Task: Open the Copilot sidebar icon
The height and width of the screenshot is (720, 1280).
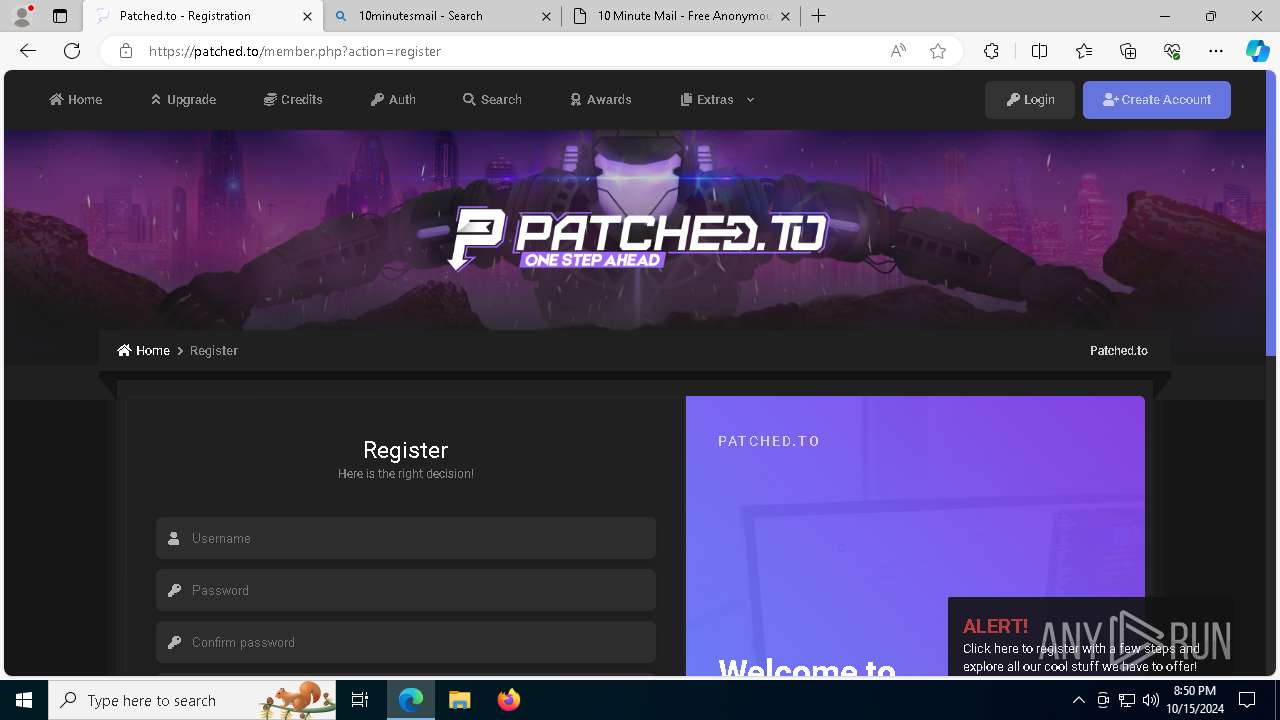Action: (x=1257, y=51)
